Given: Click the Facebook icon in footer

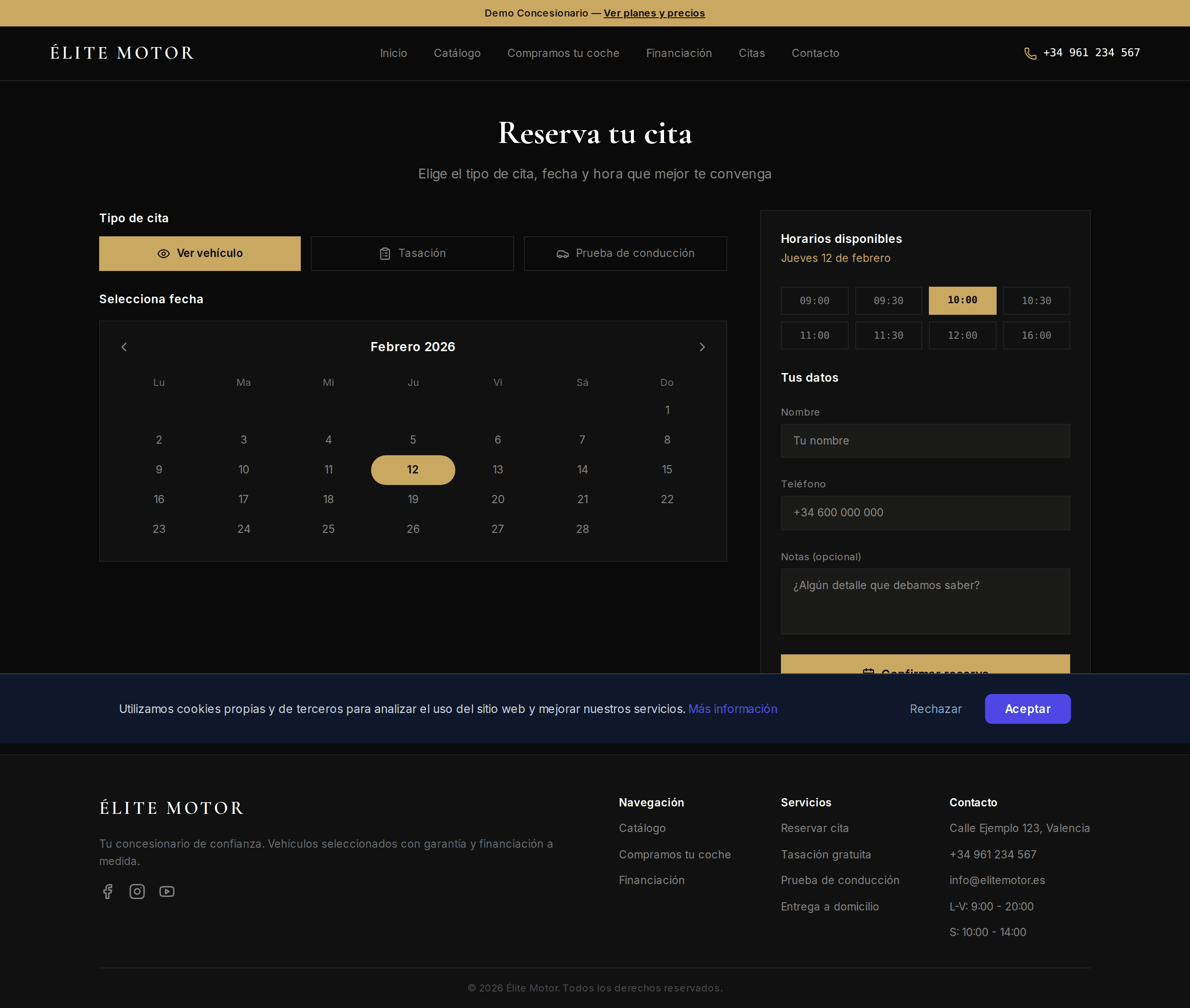Looking at the screenshot, I should pyautogui.click(x=107, y=892).
